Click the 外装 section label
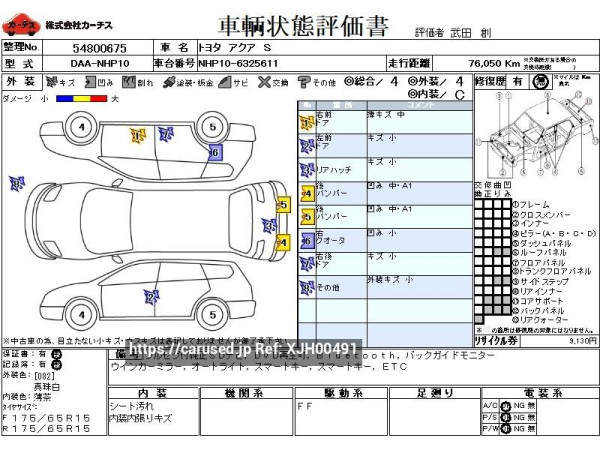This screenshot has height=450, width=600. 21,82
